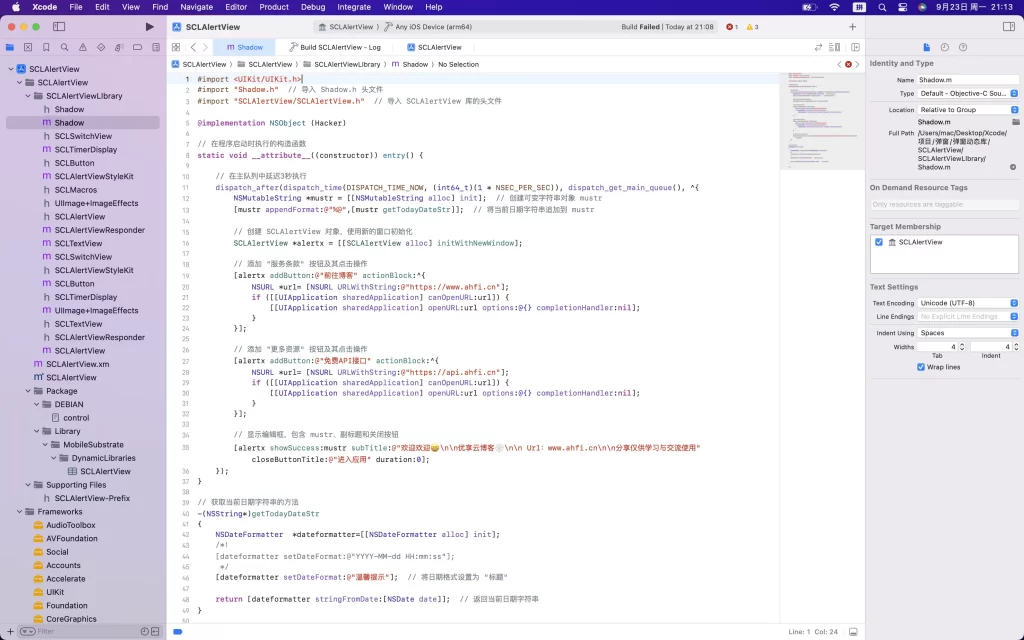Open the Indent Using dropdown
Image resolution: width=1024 pixels, height=640 pixels.
coord(968,333)
